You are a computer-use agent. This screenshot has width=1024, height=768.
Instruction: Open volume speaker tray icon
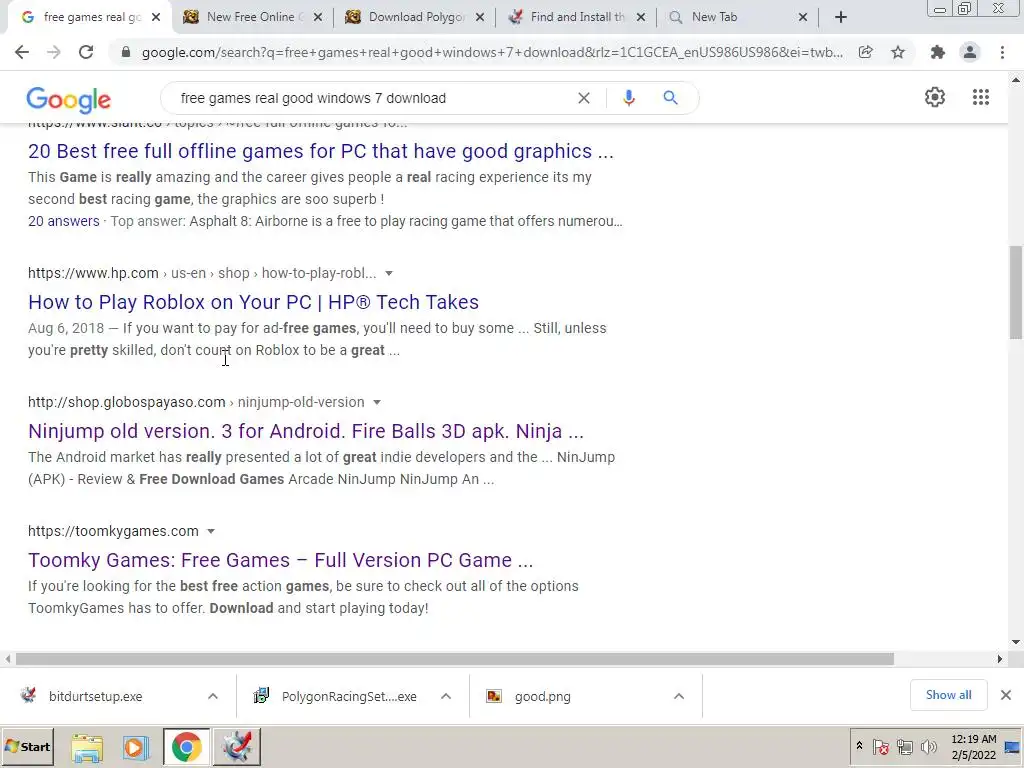tap(928, 746)
